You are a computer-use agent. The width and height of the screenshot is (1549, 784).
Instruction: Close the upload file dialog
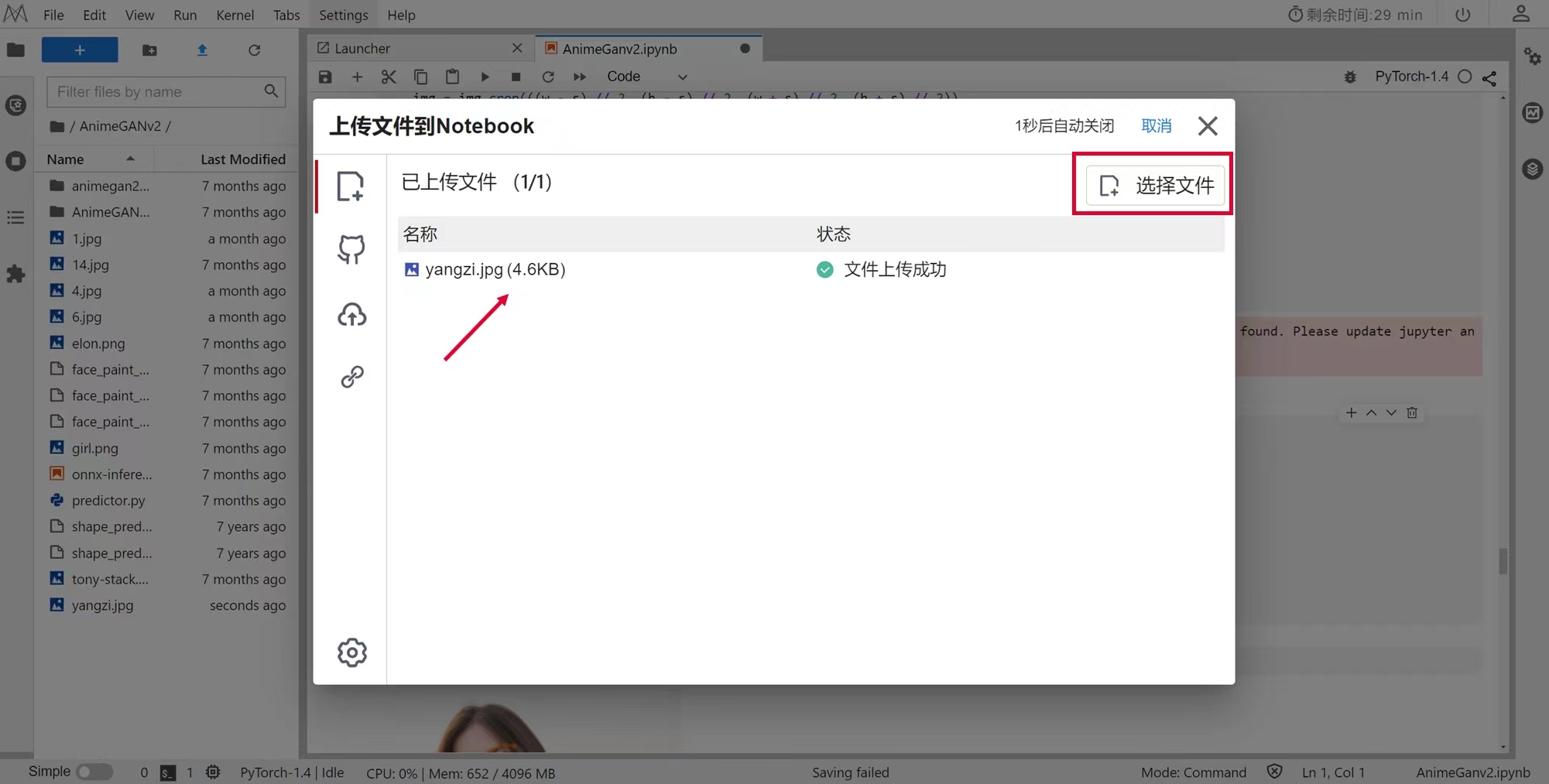1208,125
